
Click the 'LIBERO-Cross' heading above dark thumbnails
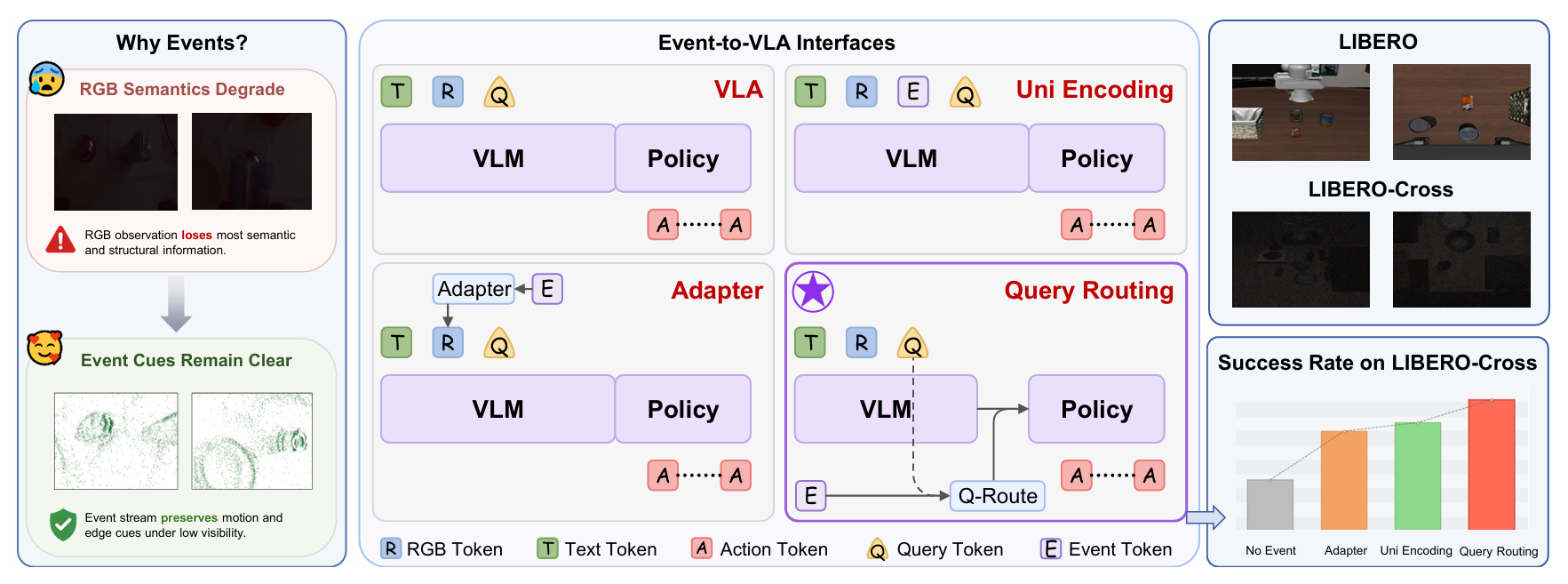(1381, 189)
